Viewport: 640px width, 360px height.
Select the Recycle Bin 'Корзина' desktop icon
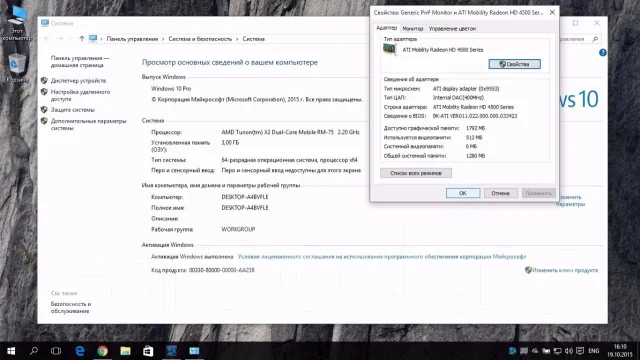point(17,69)
